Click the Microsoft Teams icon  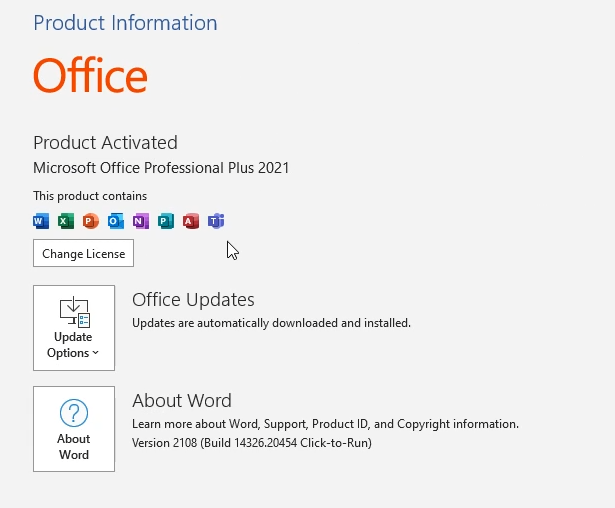[x=216, y=221]
